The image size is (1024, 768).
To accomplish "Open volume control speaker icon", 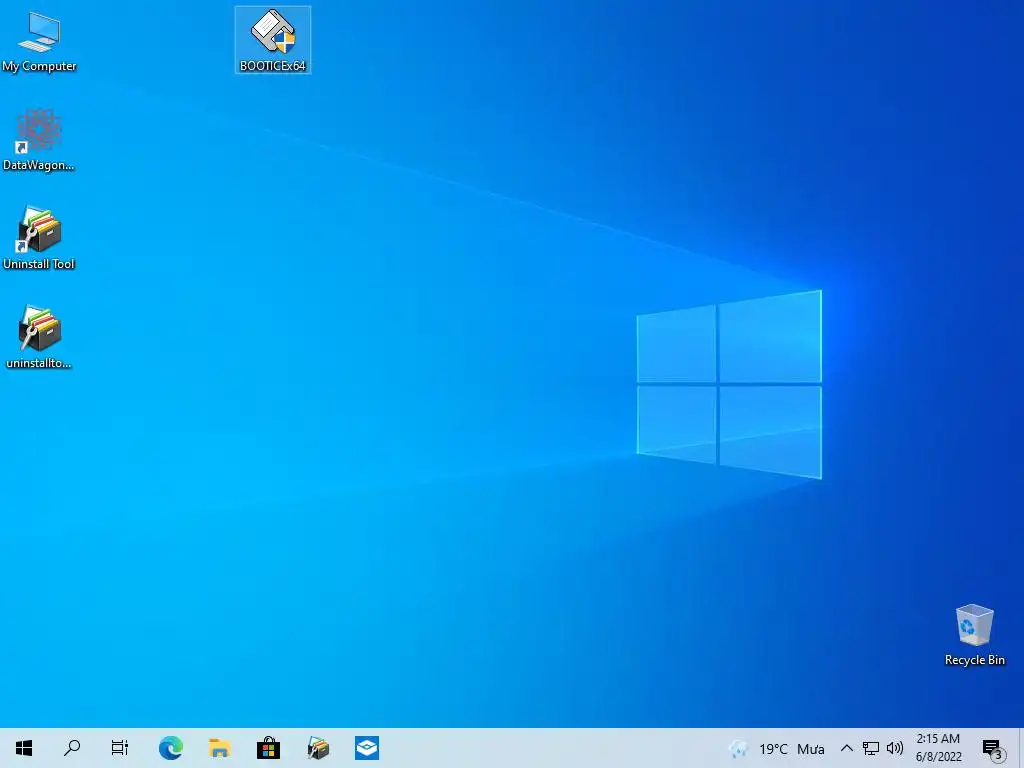I will [895, 748].
